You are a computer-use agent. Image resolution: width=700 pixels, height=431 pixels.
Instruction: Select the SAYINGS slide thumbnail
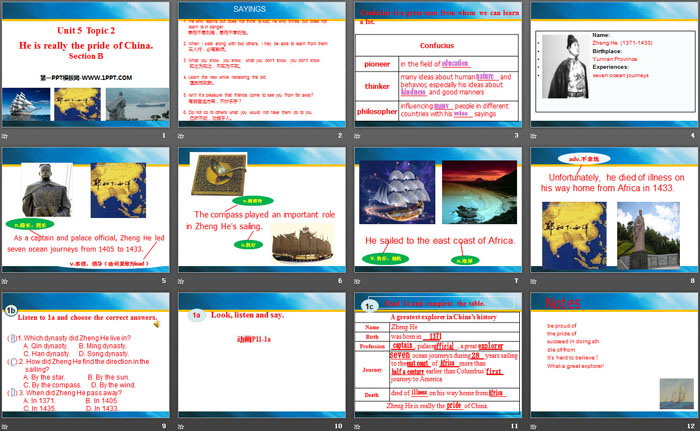(x=262, y=63)
